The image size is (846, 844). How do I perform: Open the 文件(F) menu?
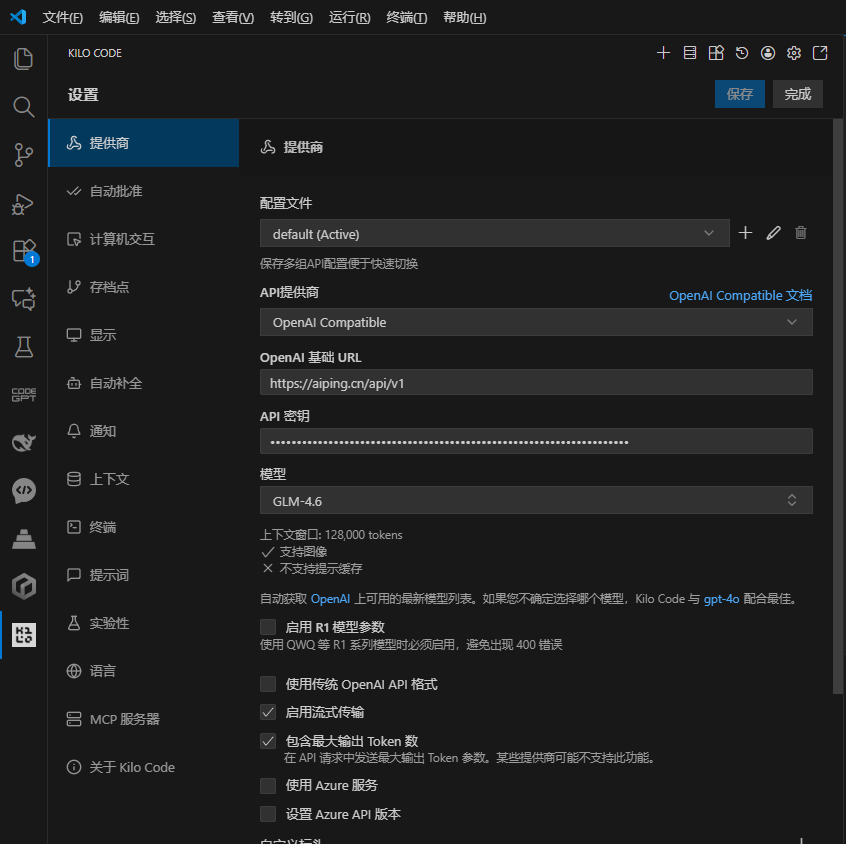[x=63, y=17]
